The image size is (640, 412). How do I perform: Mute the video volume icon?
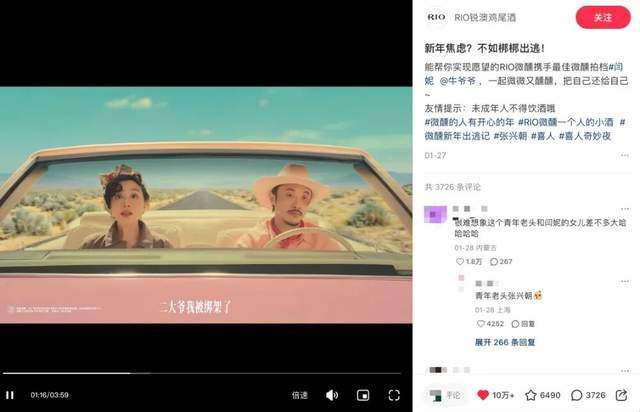(332, 395)
